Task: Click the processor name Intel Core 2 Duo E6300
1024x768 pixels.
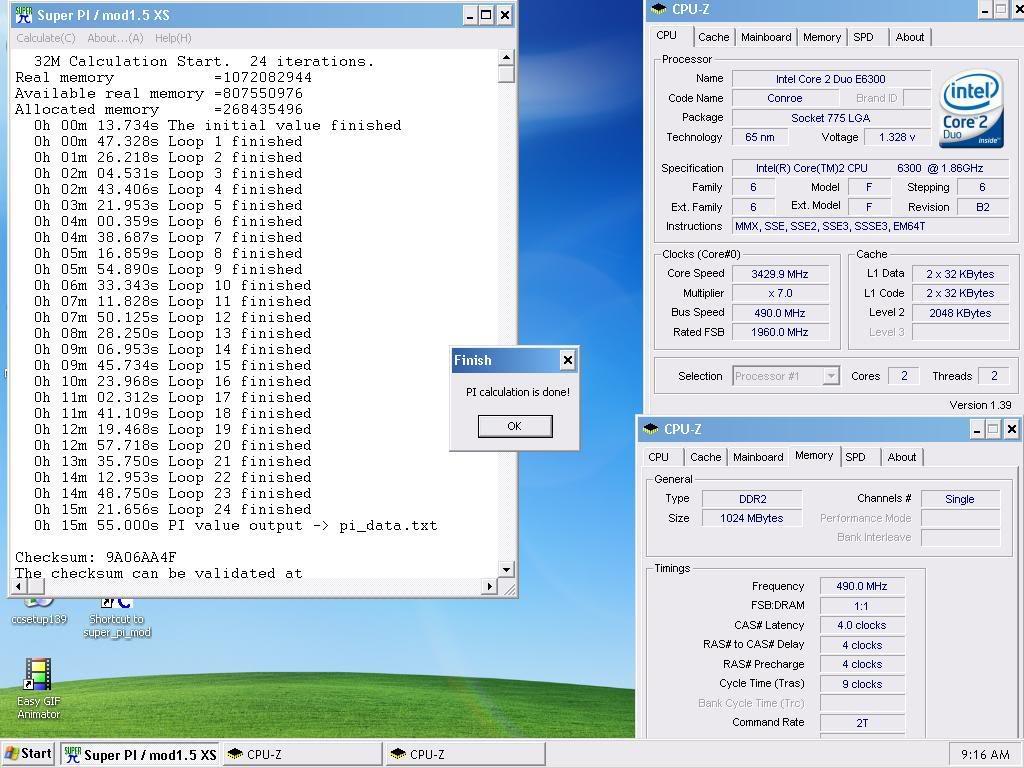Action: click(831, 79)
